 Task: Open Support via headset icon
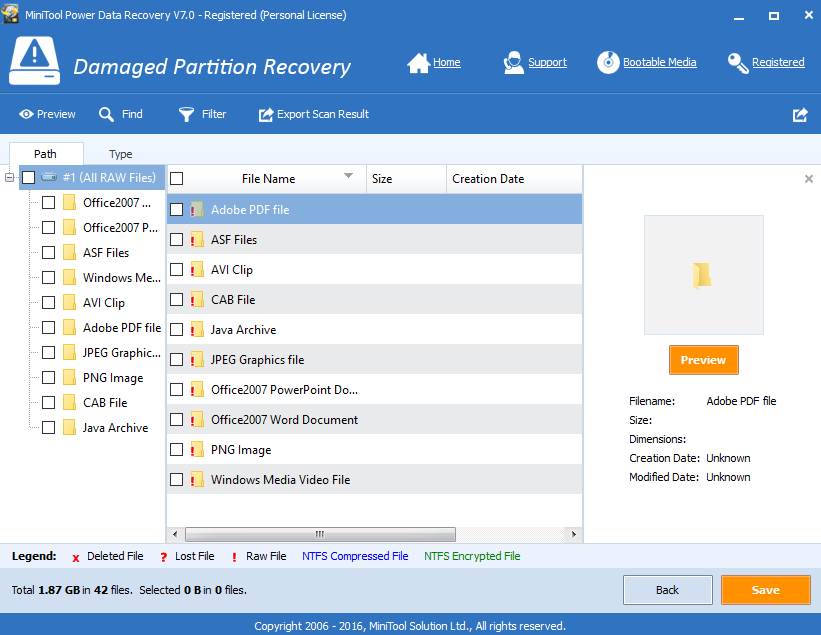(513, 63)
